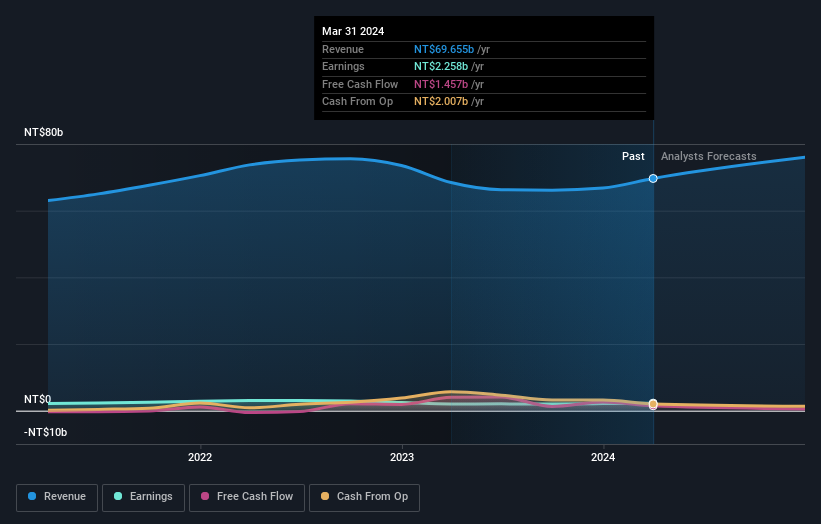Toggle the Revenue legend button
The width and height of the screenshot is (821, 524).
tap(57, 497)
